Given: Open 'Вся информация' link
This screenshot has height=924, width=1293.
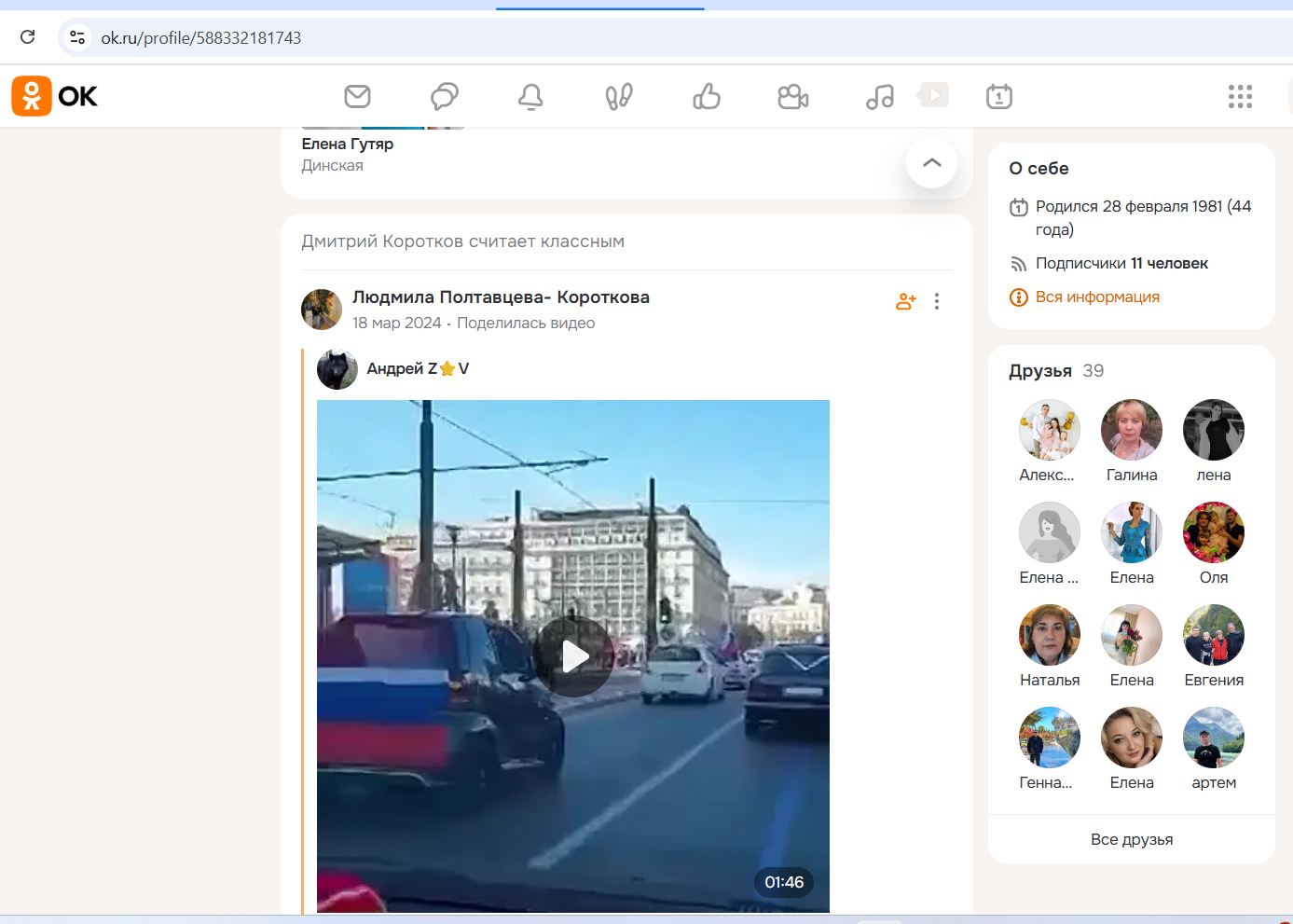Looking at the screenshot, I should pyautogui.click(x=1097, y=297).
